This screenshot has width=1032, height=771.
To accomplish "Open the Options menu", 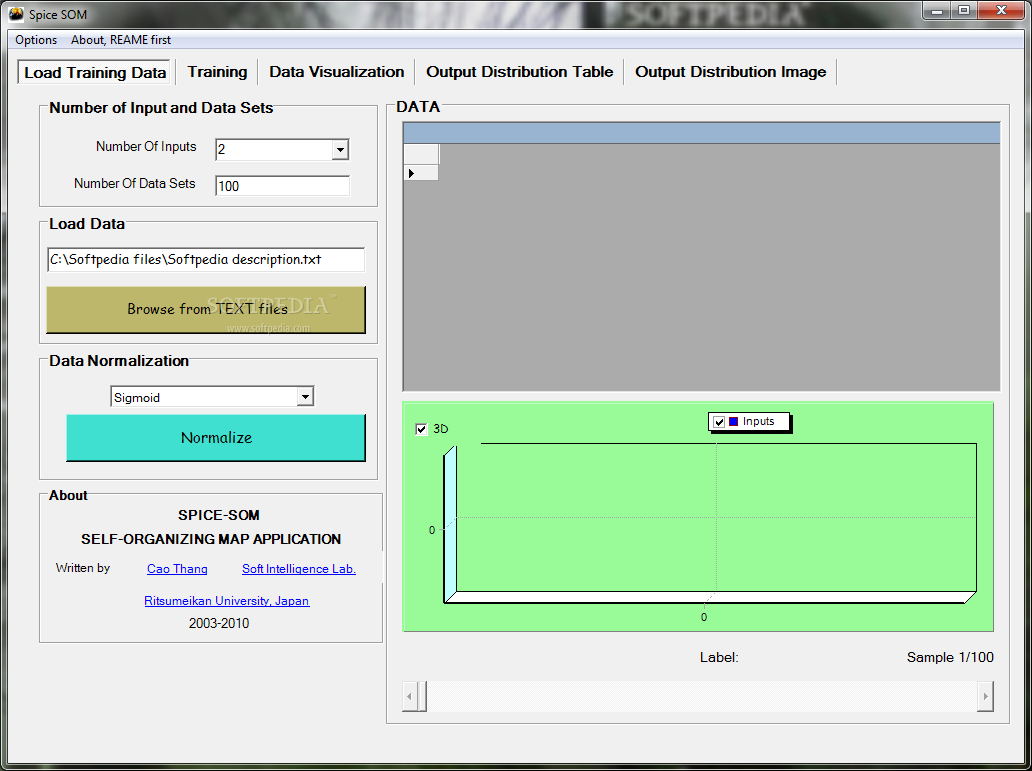I will click(36, 40).
